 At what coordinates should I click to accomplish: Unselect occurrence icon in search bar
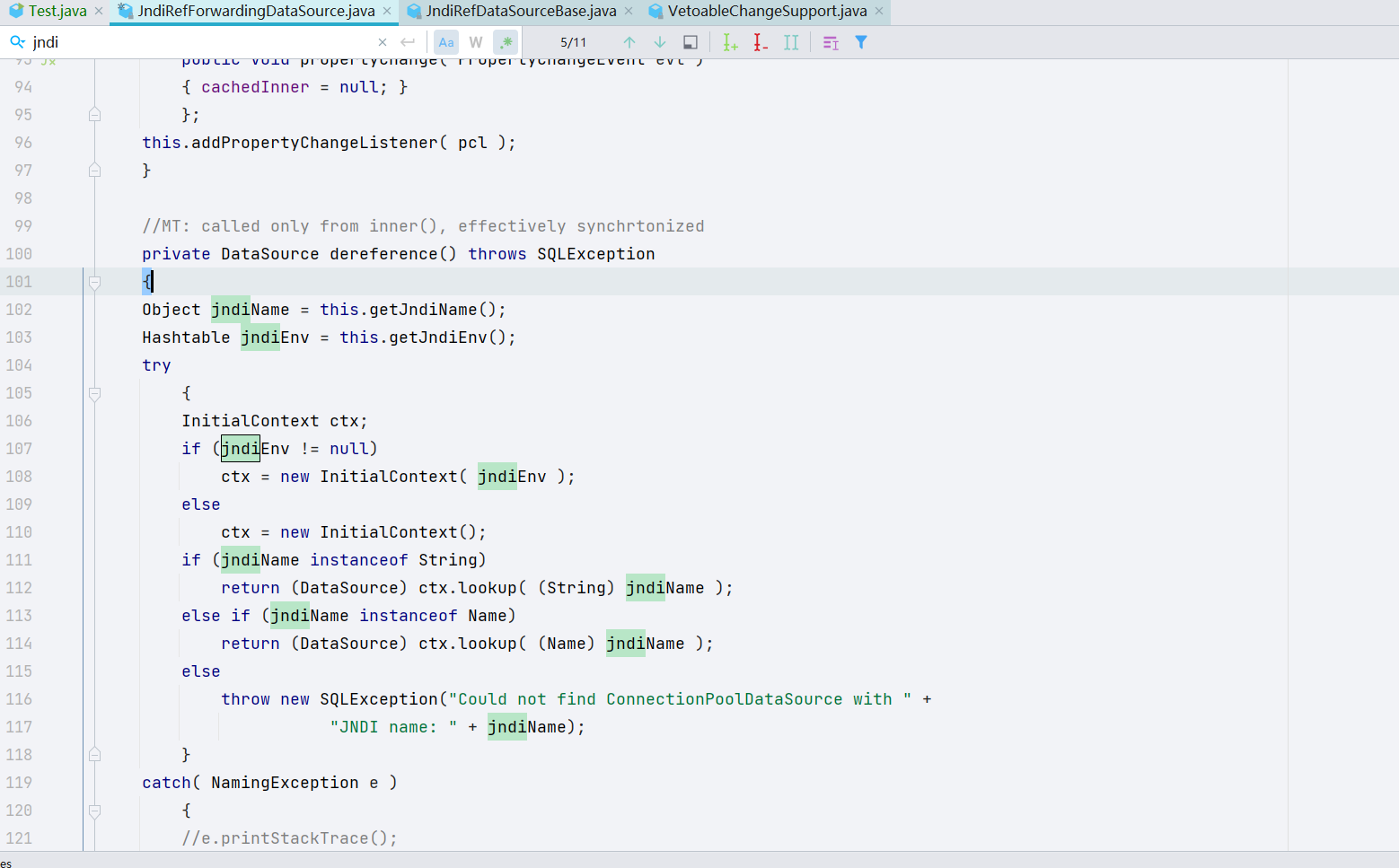761,42
